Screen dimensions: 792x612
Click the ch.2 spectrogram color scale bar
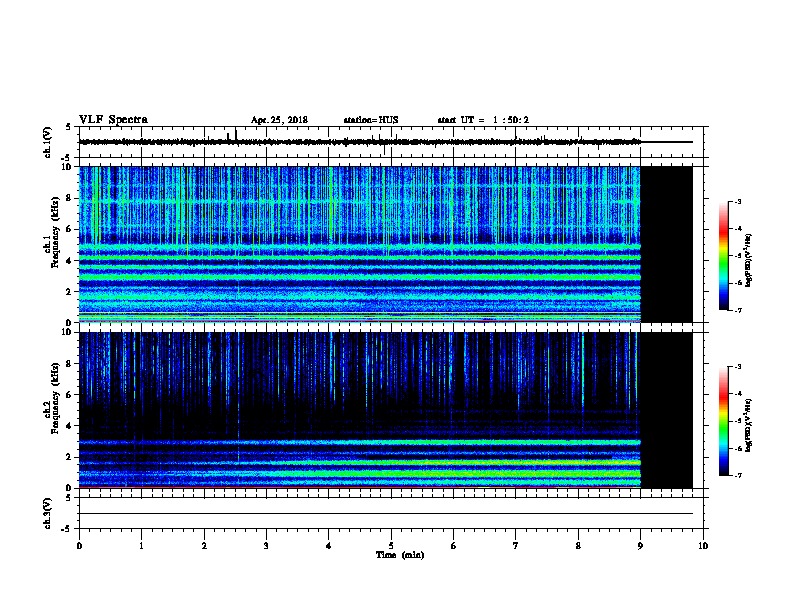724,421
